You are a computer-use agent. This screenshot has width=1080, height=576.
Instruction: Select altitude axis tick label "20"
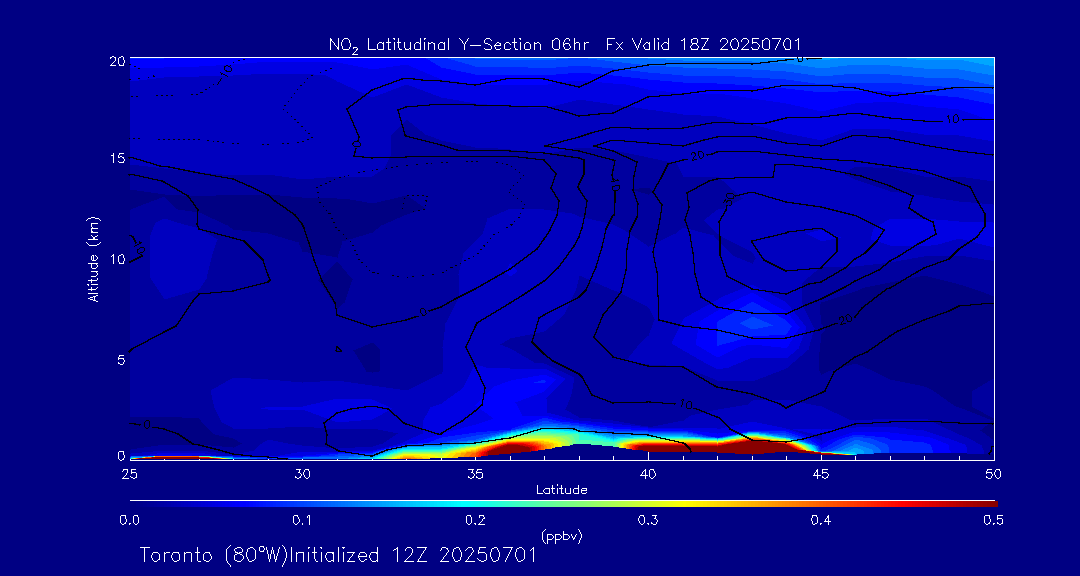[116, 61]
